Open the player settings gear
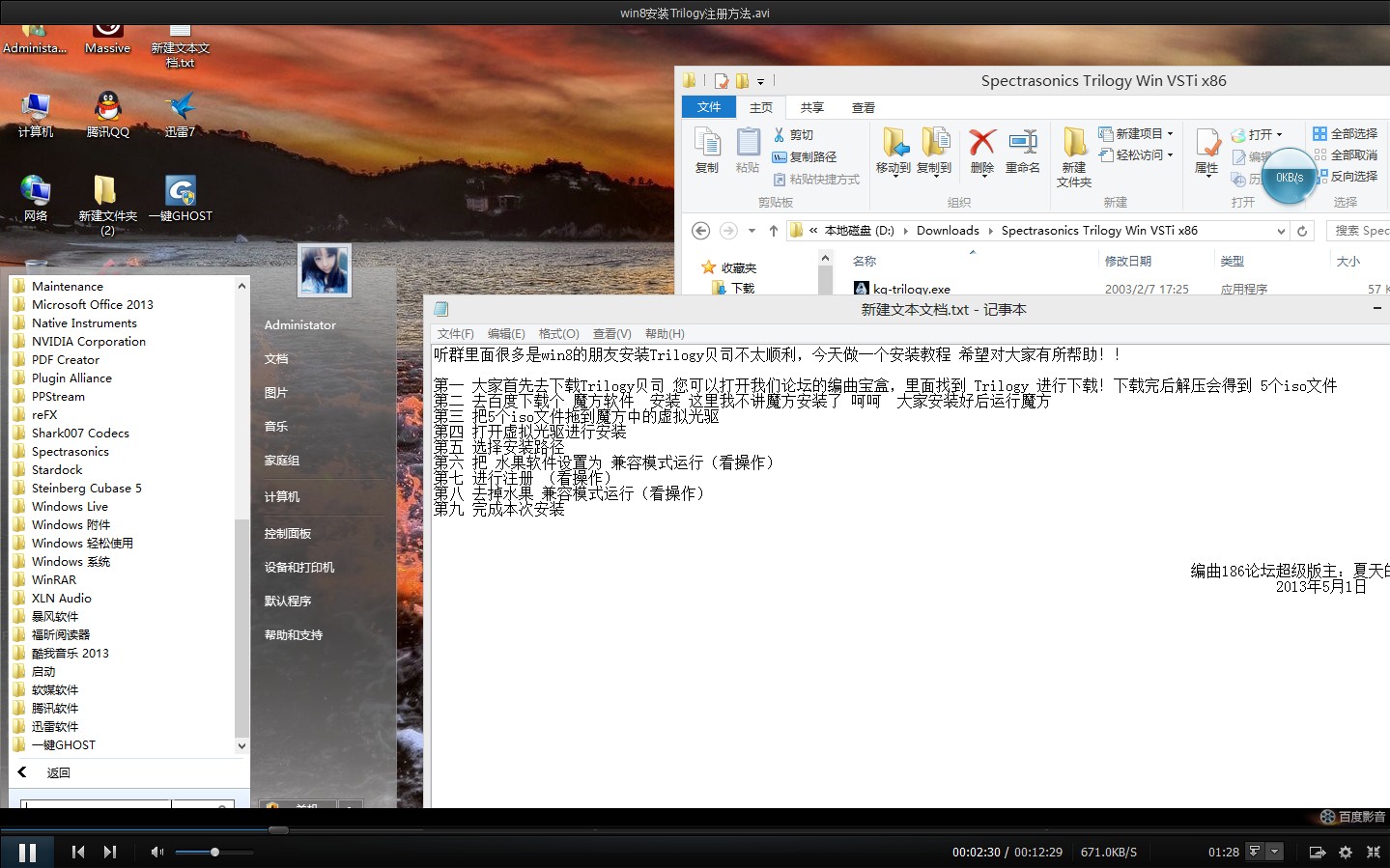1390x868 pixels. (1346, 852)
